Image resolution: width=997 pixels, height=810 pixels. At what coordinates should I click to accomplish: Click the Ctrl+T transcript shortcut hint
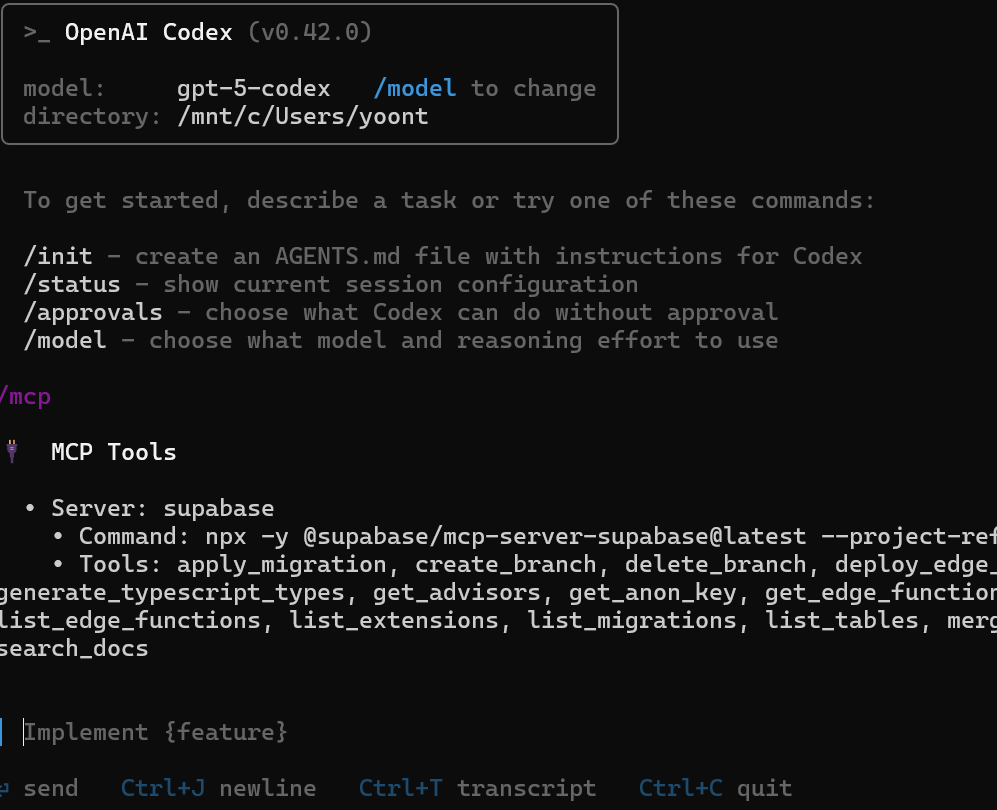tap(478, 788)
